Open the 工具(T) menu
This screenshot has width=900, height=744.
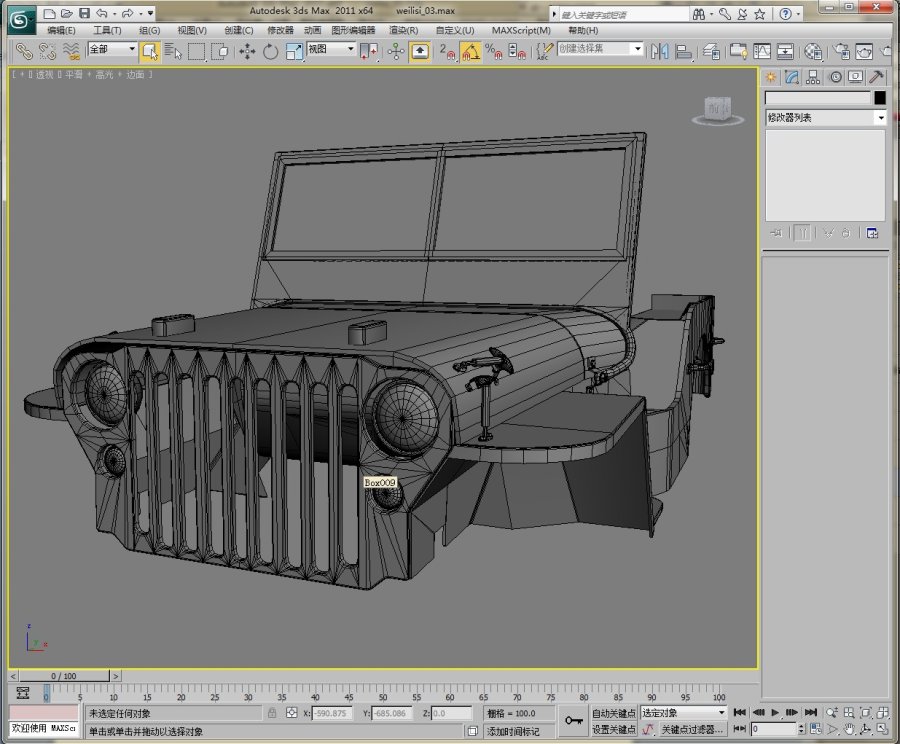(107, 30)
